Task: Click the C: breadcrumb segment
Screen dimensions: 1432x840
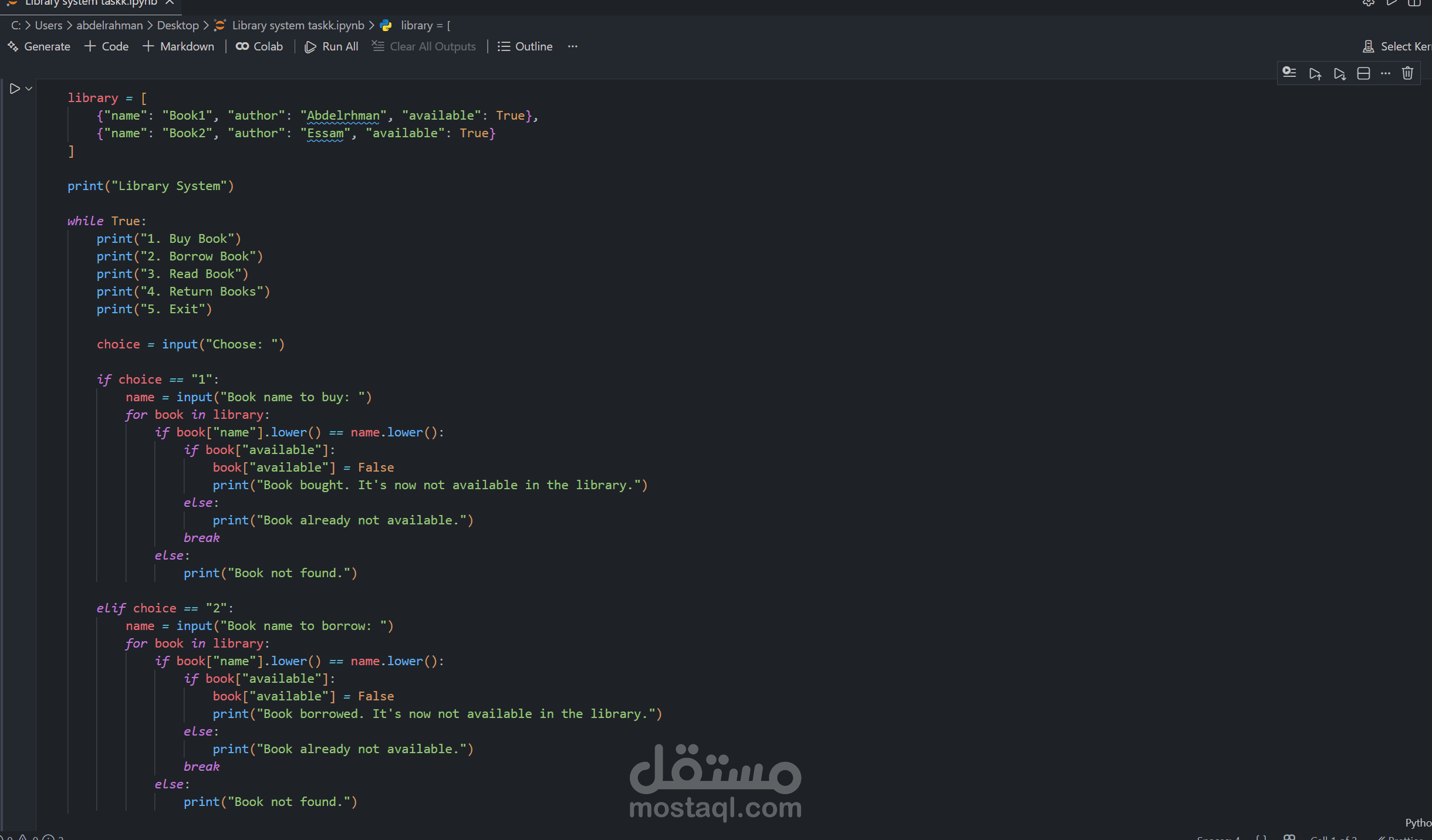Action: (16, 25)
